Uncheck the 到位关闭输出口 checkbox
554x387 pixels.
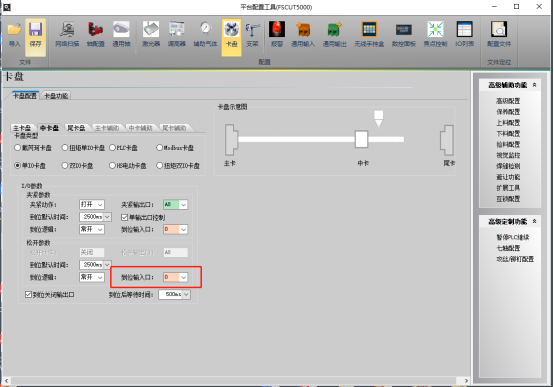click(x=29, y=294)
